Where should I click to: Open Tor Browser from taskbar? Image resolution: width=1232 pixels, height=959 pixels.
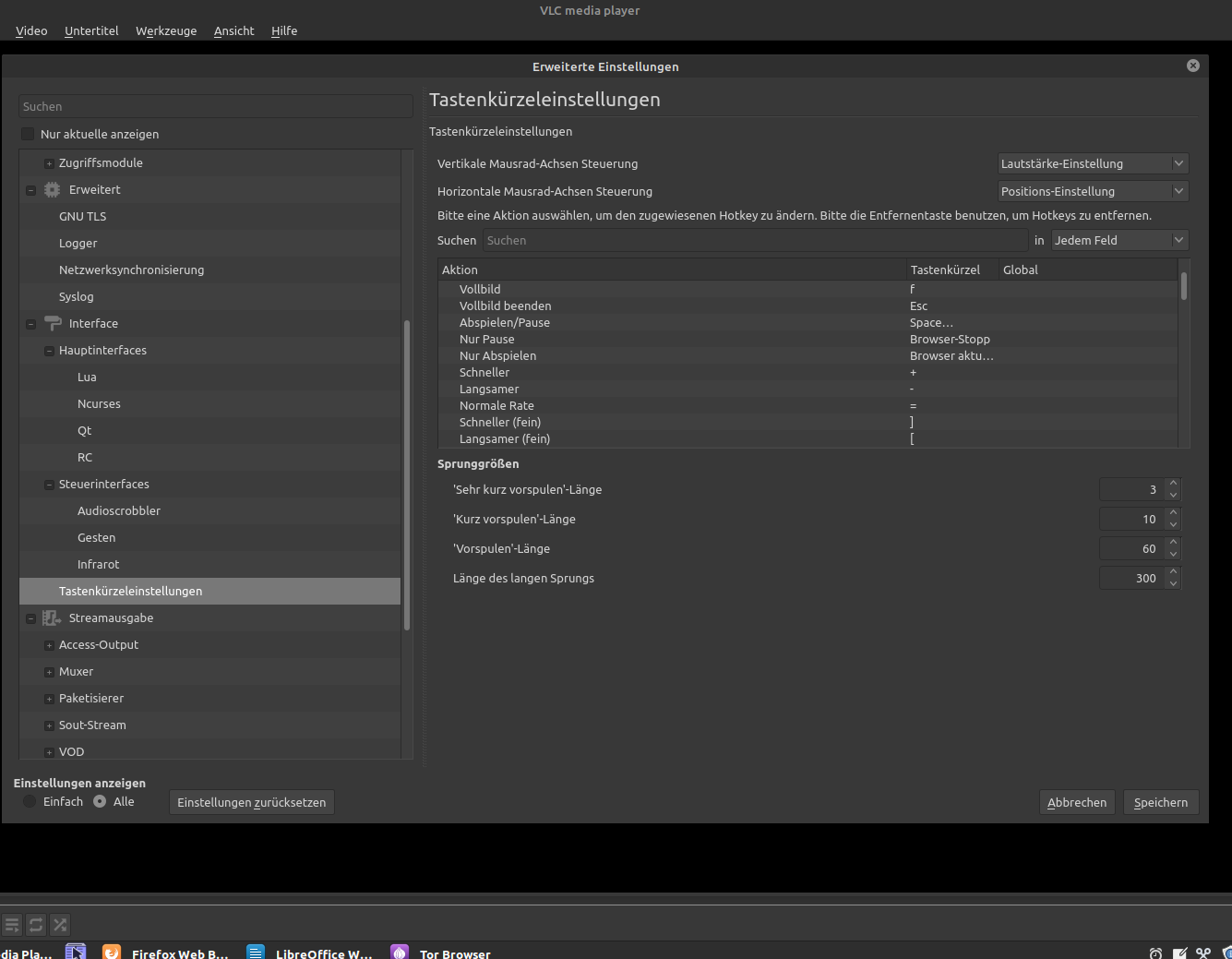[440, 953]
